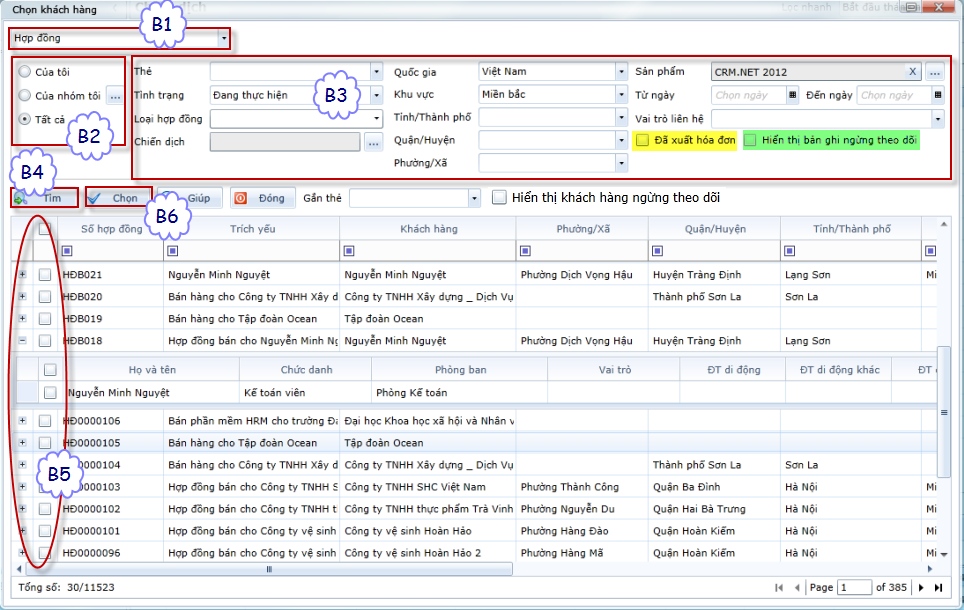The height and width of the screenshot is (610, 964).
Task: Click the 'Tỉnh/Thành phố' column header
Action: (850, 229)
